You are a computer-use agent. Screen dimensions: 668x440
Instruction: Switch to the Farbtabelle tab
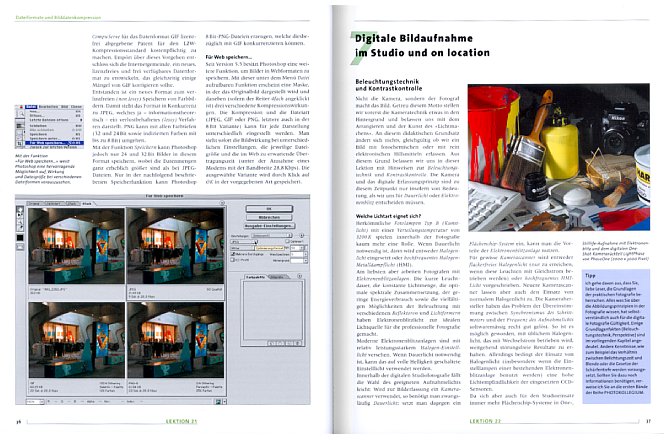coord(255,277)
